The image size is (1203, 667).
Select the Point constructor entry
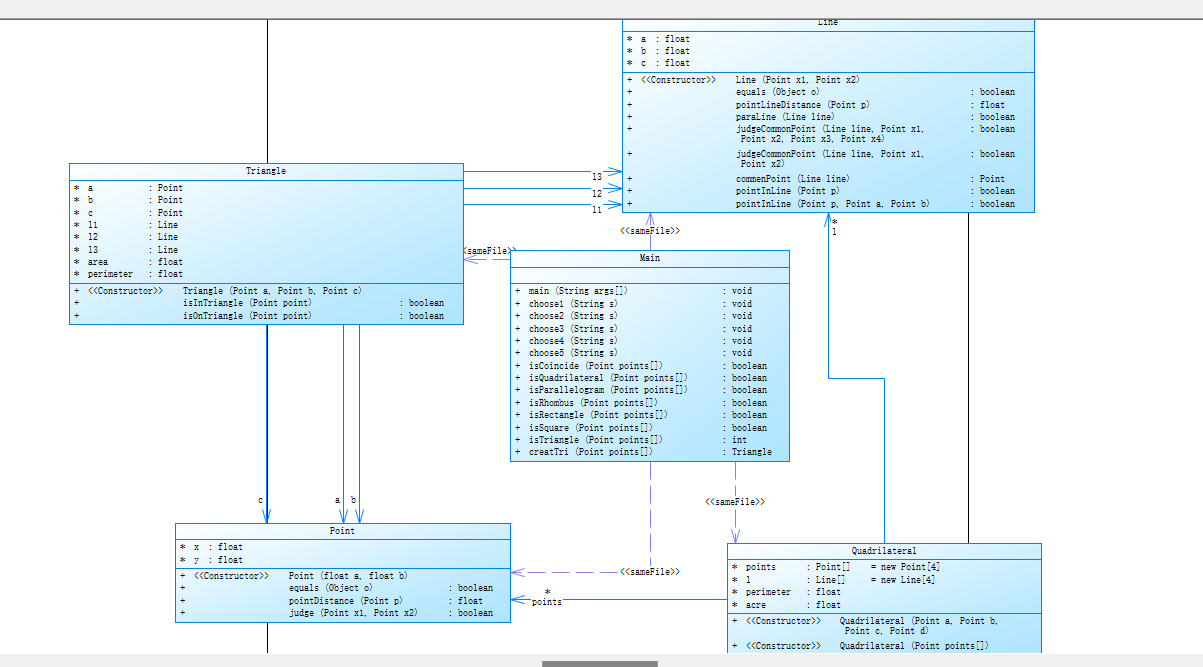[342, 576]
